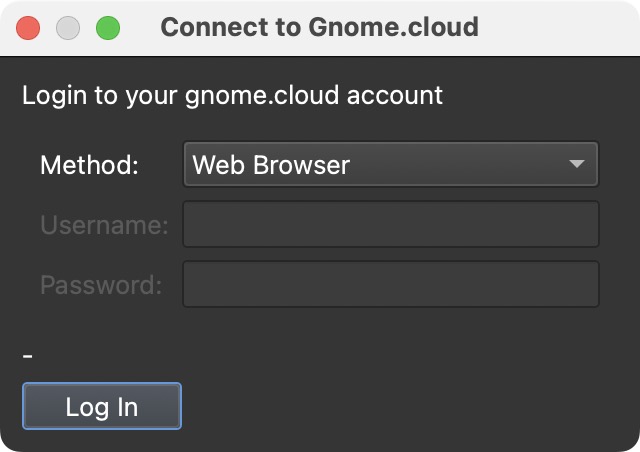Focus the Password input field
Viewport: 640px width, 452px height.
(x=391, y=285)
